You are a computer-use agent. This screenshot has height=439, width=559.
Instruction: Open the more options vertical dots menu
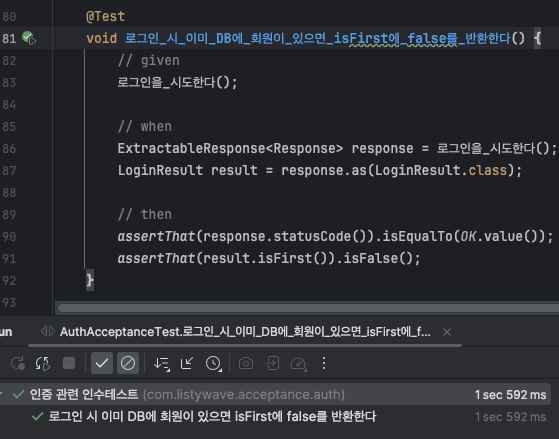tap(324, 363)
